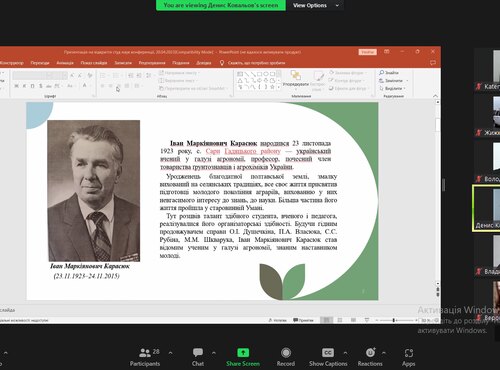Toggle underline (П) formatting
Viewport: 500px width, 370px height.
pos(32,86)
